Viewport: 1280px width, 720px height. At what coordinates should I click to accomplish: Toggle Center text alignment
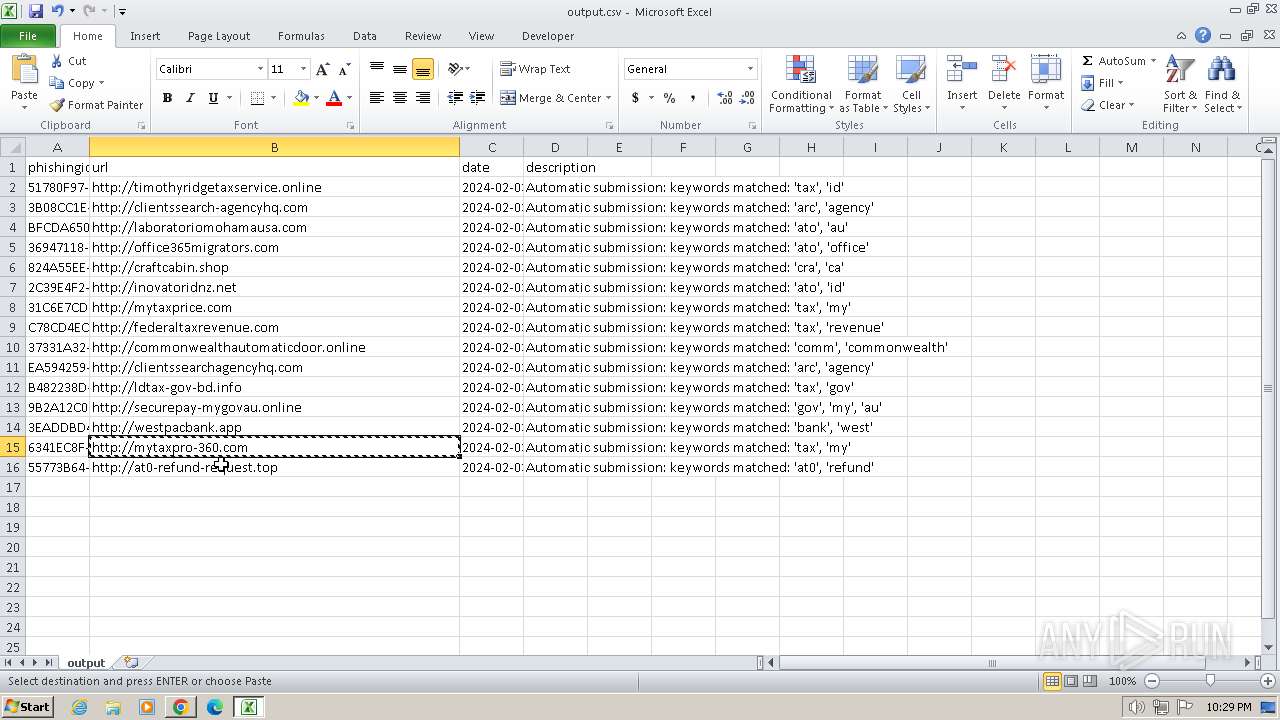(x=400, y=98)
